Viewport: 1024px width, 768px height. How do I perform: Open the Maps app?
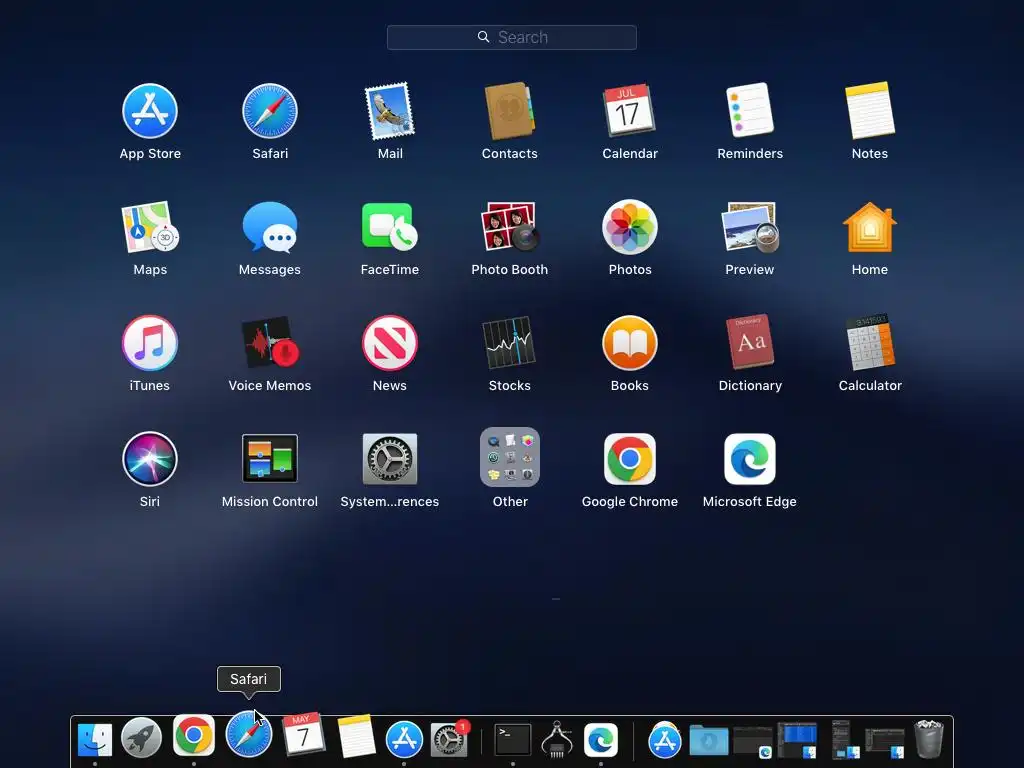point(150,227)
